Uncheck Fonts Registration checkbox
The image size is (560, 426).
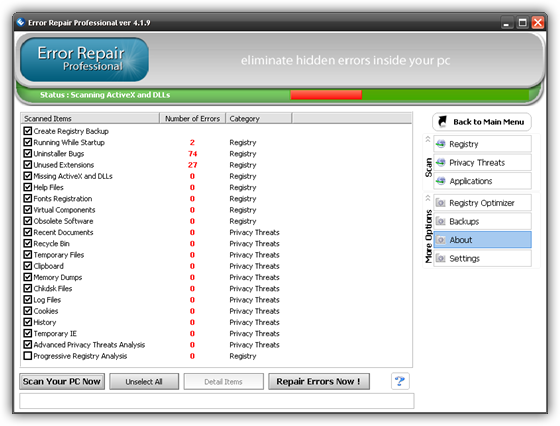(28, 198)
